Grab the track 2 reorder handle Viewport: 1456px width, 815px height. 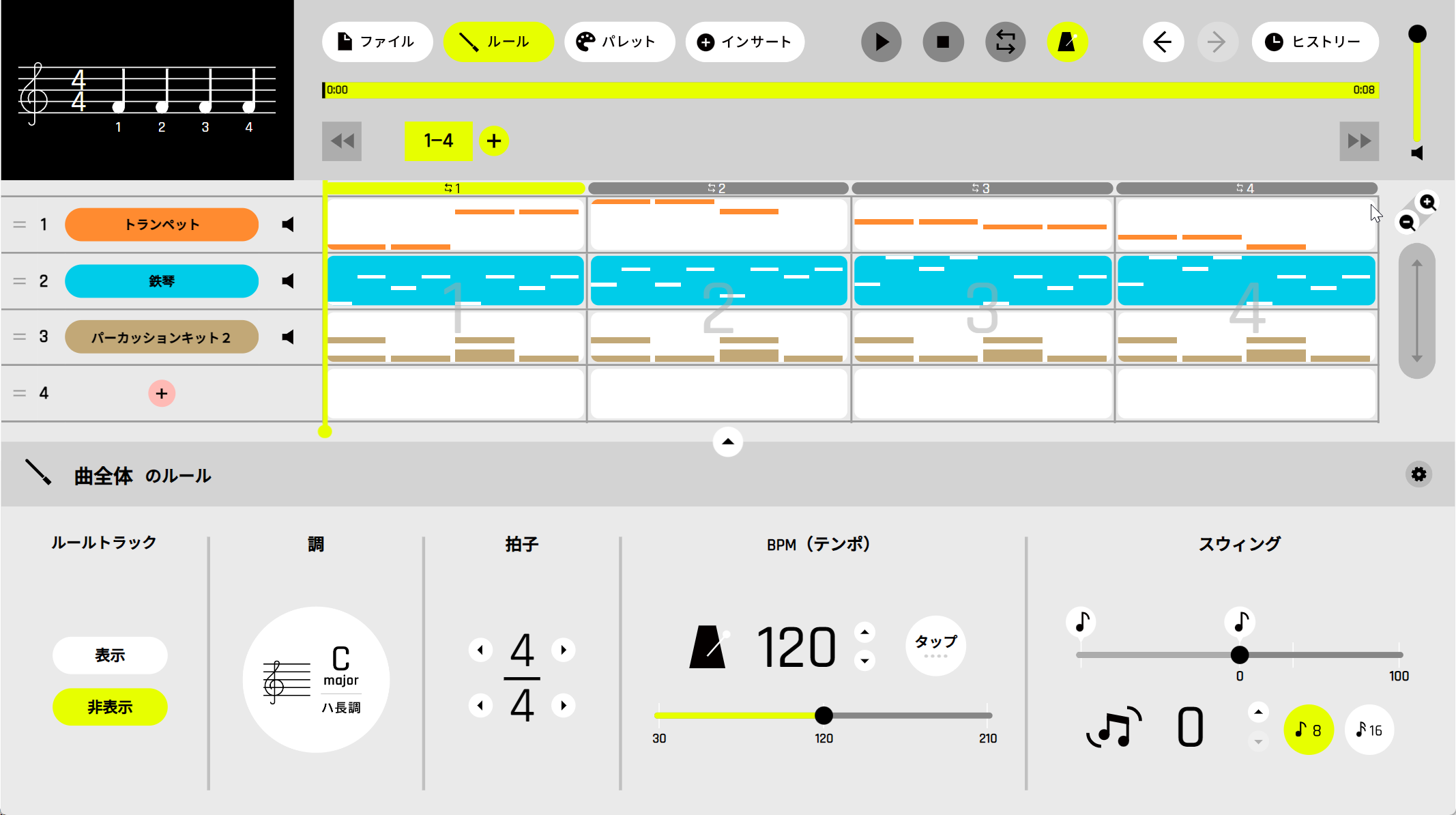click(x=20, y=281)
